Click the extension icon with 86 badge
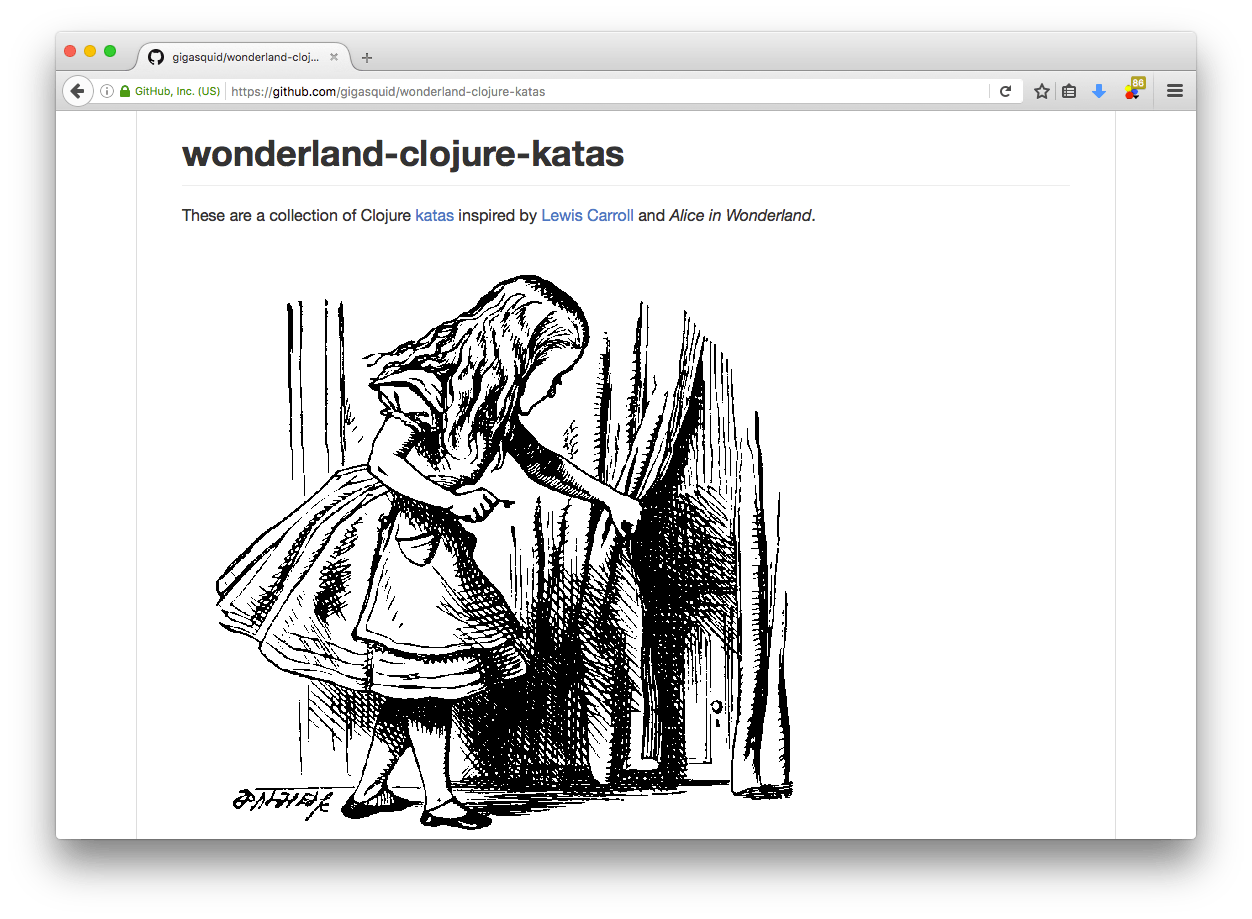This screenshot has width=1252, height=919. [1133, 89]
